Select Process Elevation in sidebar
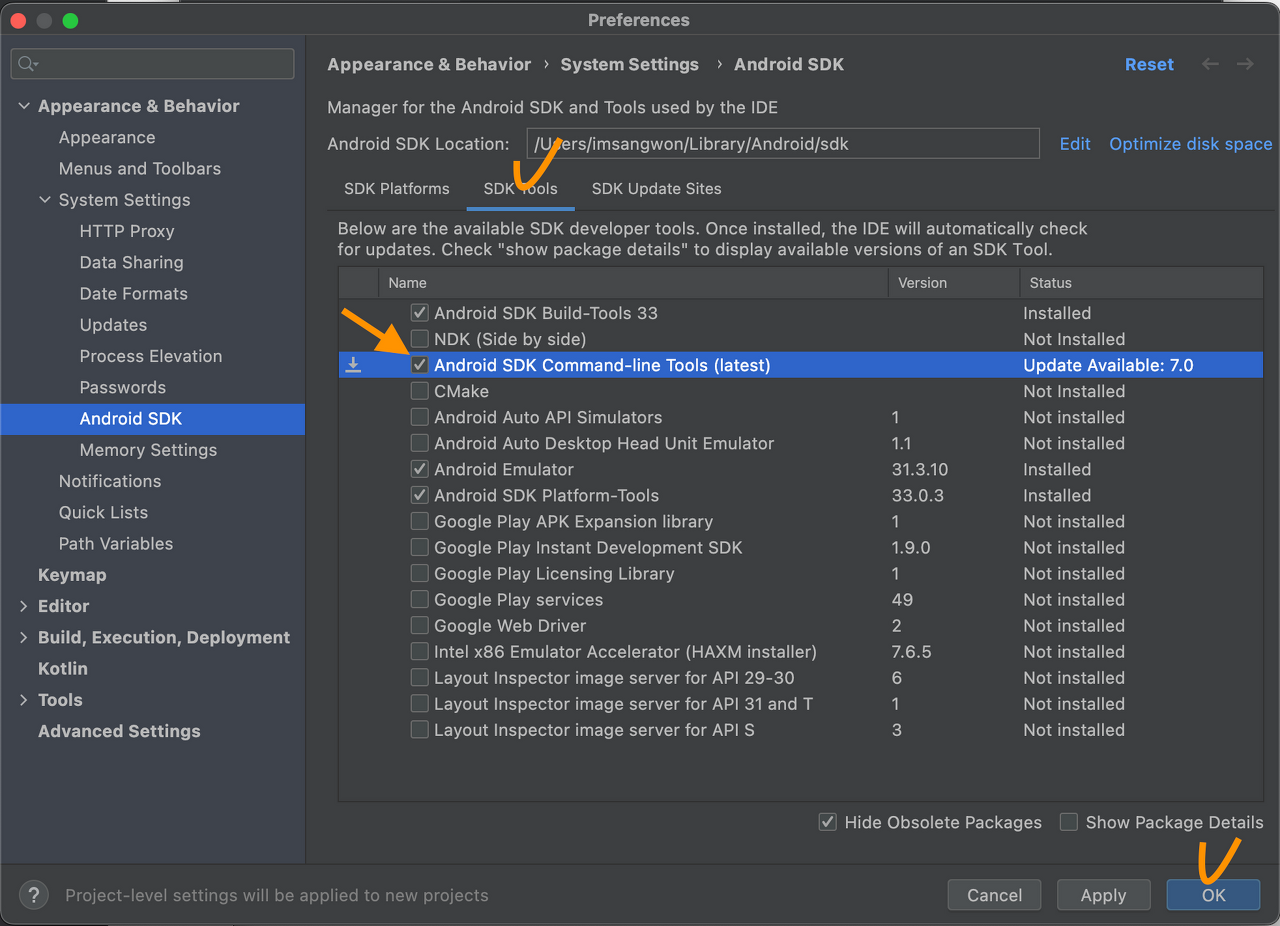This screenshot has width=1280, height=926. pos(151,356)
